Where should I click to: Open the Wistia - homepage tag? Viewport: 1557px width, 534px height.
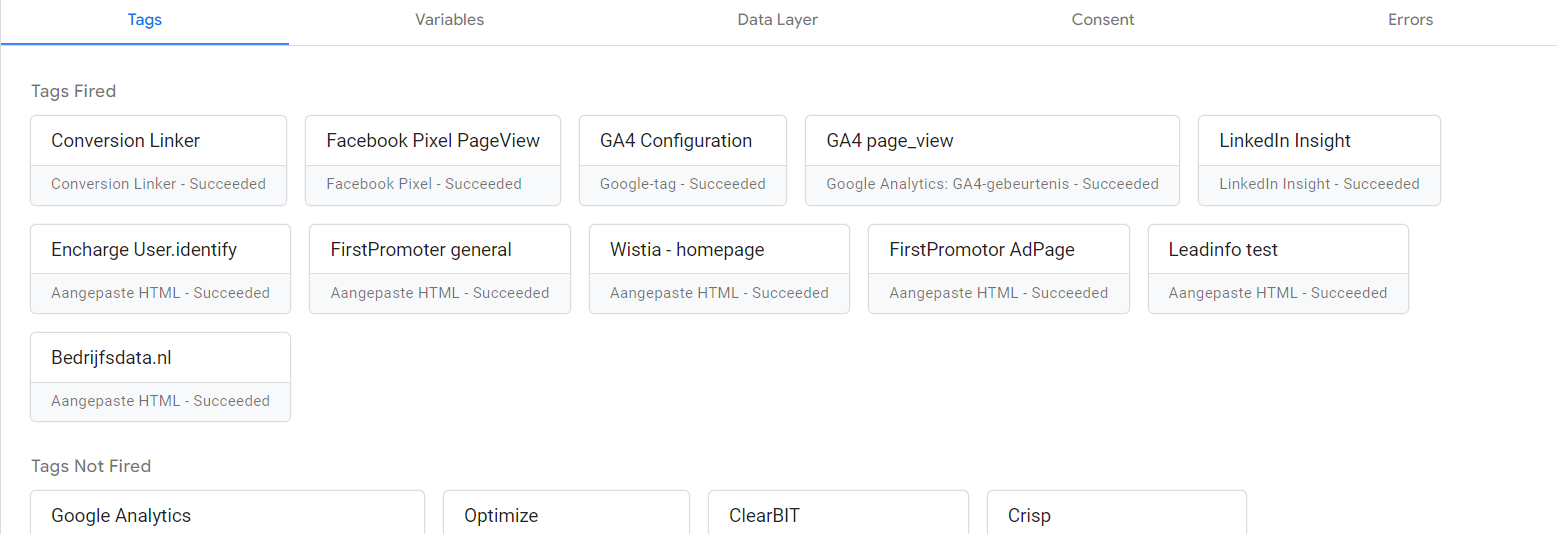pyautogui.click(x=718, y=269)
